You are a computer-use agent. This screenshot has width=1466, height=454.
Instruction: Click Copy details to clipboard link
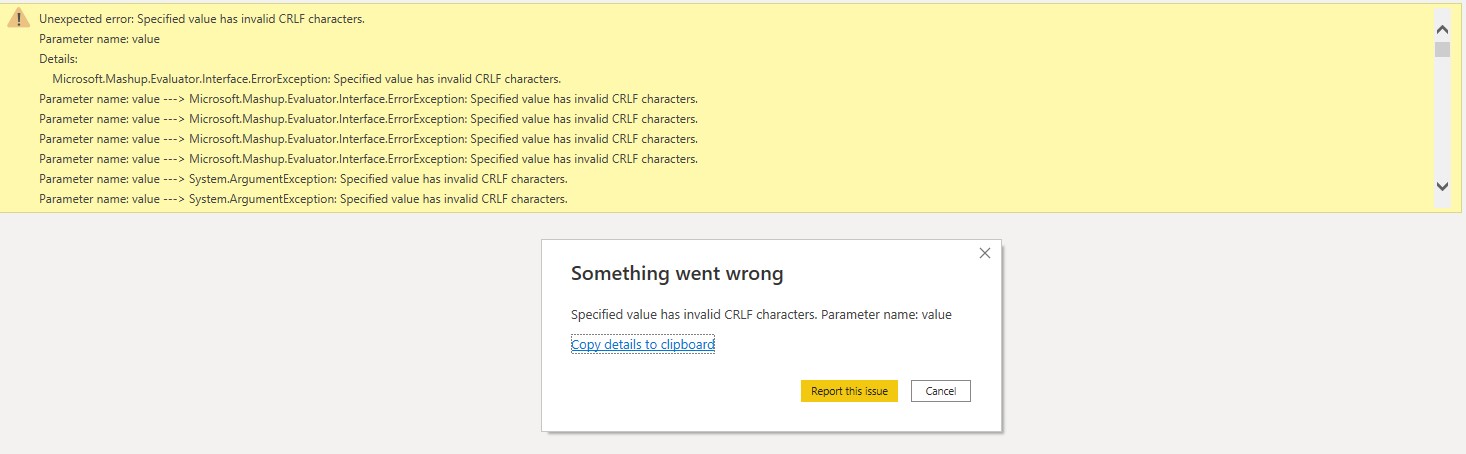click(643, 344)
